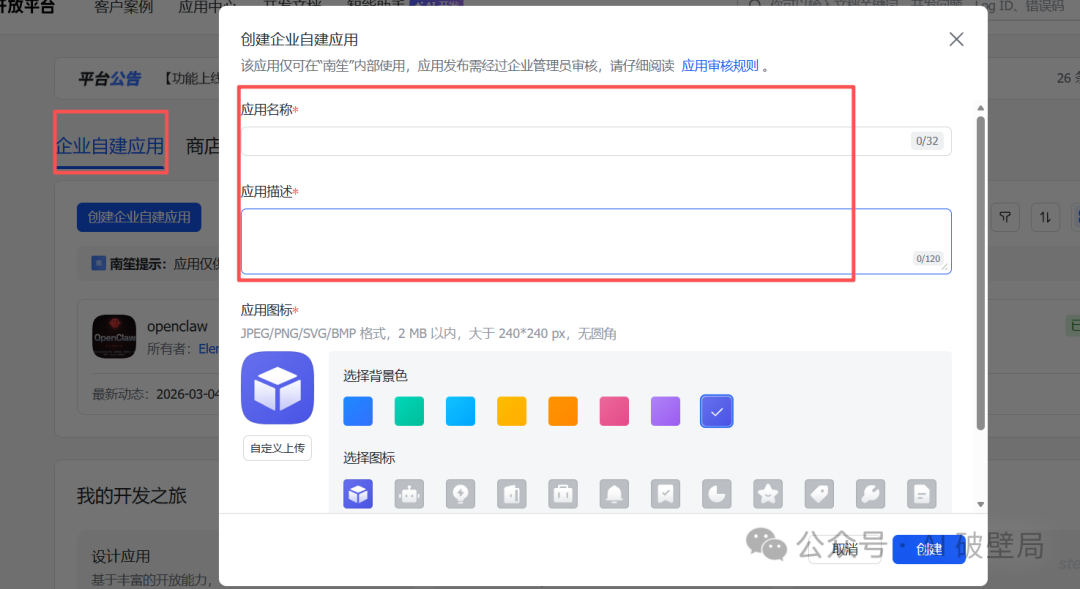The width and height of the screenshot is (1080, 589).
Task: Click the dialog scrollbar thumb
Action: coord(980,273)
